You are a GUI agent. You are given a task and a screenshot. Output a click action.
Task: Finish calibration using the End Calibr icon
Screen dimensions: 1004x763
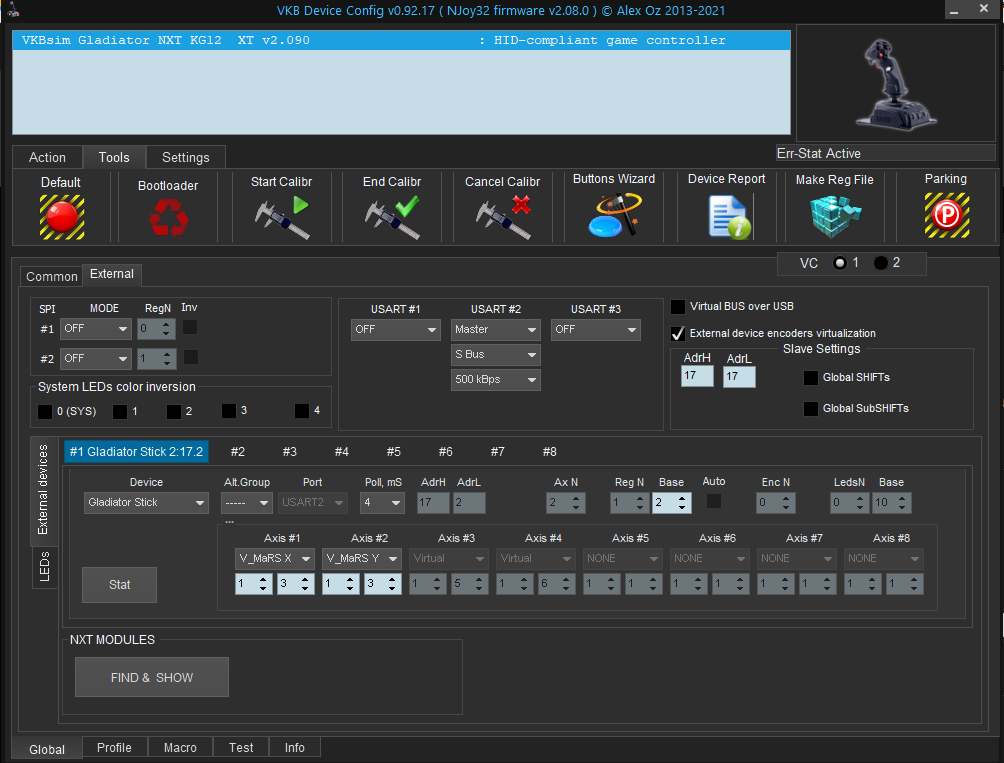tap(393, 218)
